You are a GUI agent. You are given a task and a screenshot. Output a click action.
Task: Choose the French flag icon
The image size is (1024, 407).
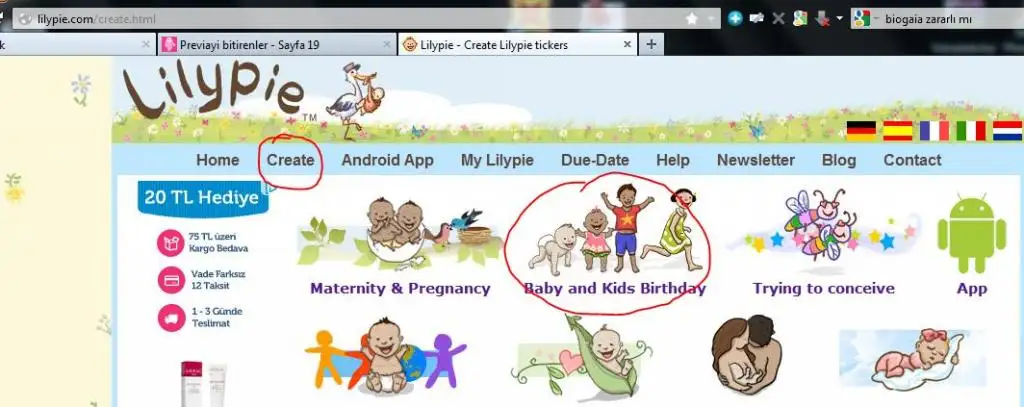pos(934,131)
